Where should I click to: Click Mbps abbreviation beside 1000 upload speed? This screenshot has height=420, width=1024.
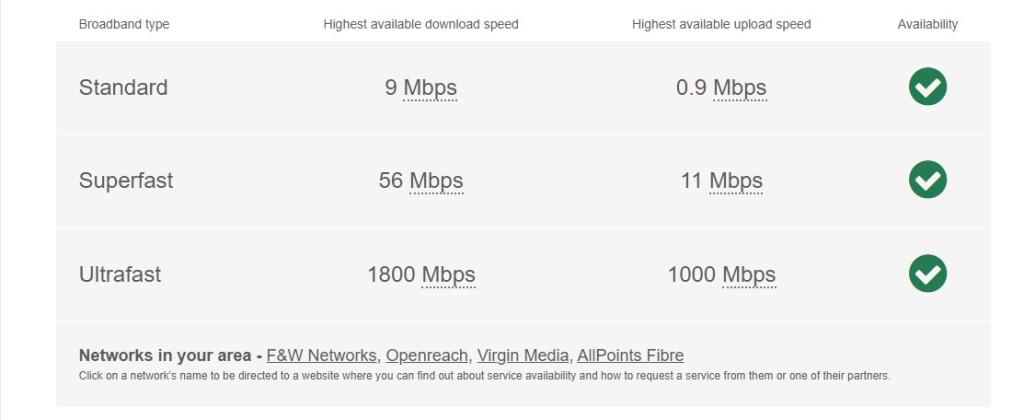coord(749,274)
